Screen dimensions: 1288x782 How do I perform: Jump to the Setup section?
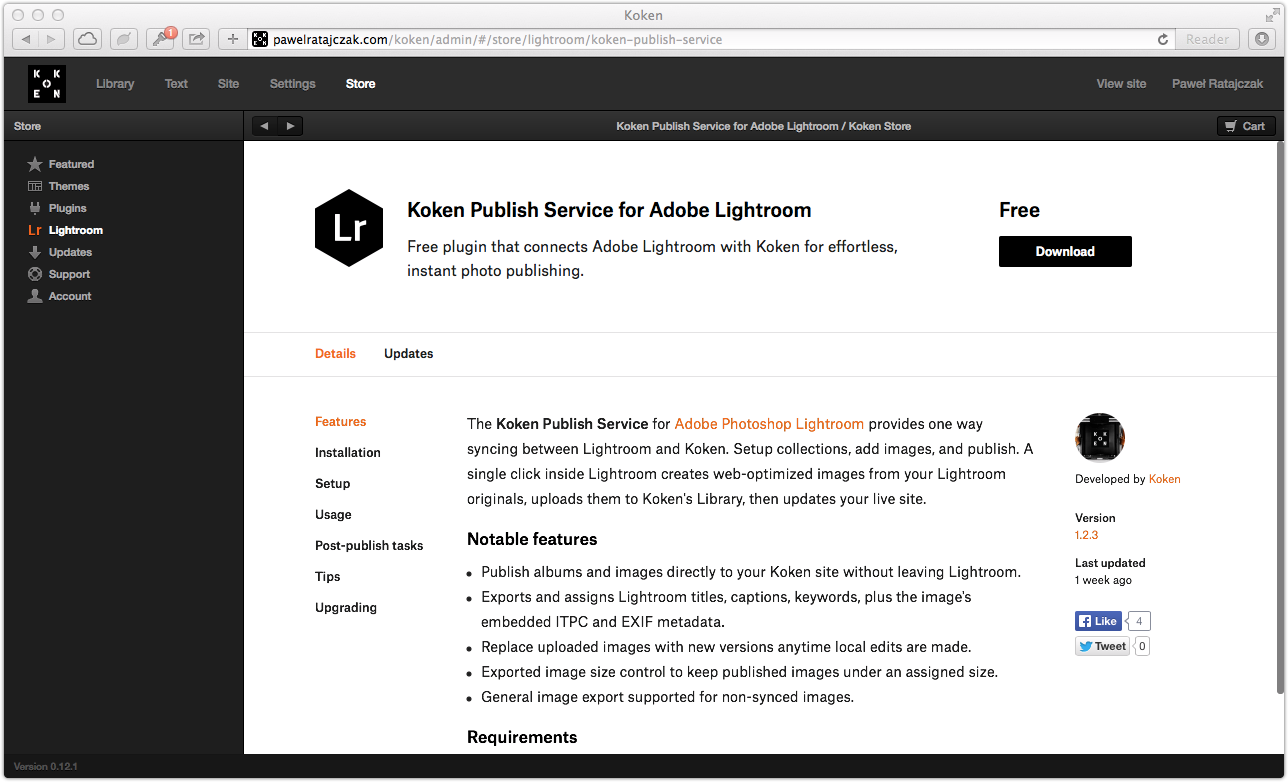pyautogui.click(x=332, y=484)
